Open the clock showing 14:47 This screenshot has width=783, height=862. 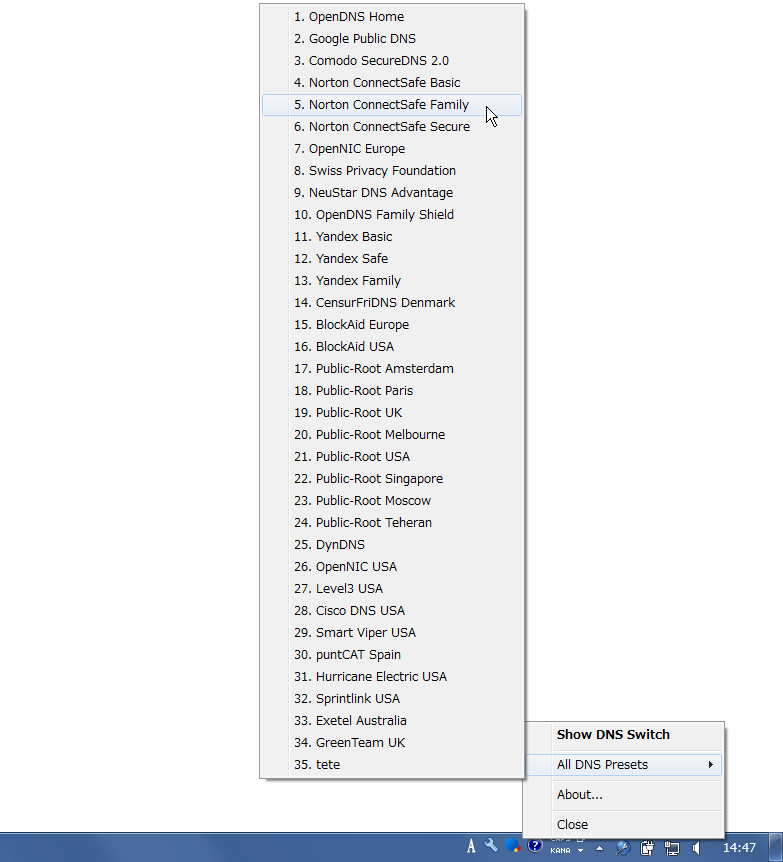(739, 848)
